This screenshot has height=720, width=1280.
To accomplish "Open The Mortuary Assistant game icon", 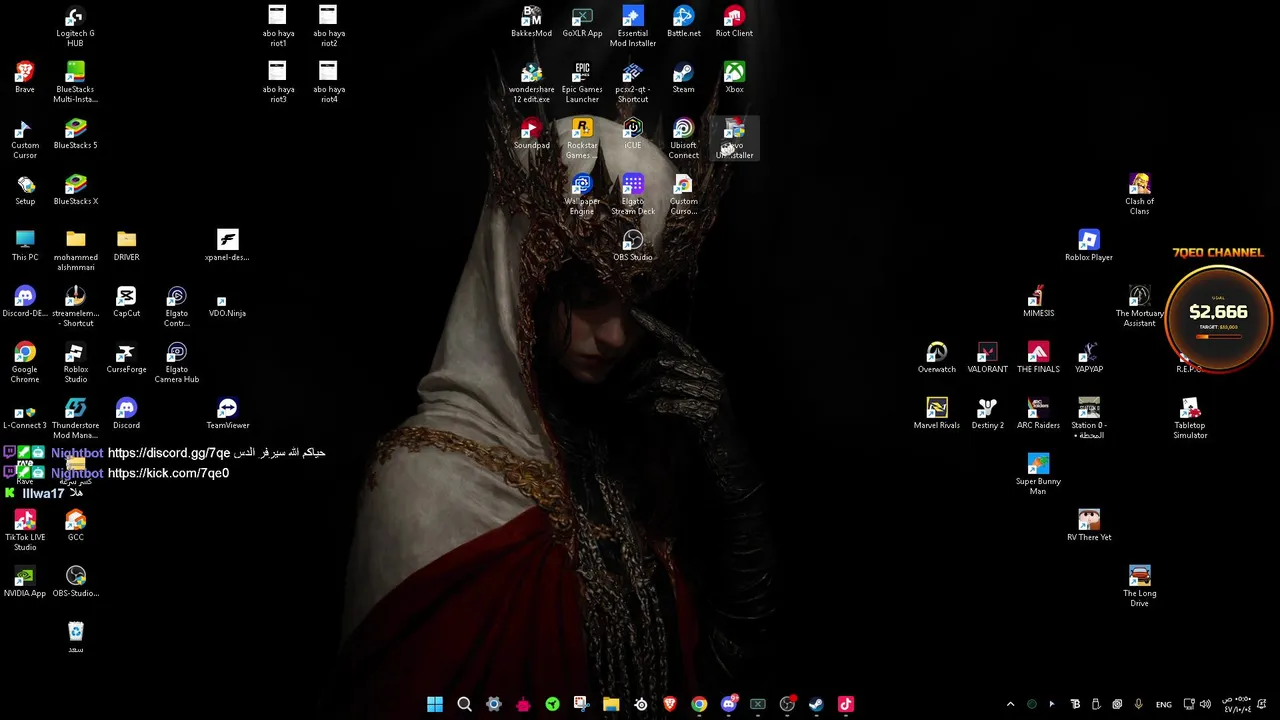I will 1139,307.
